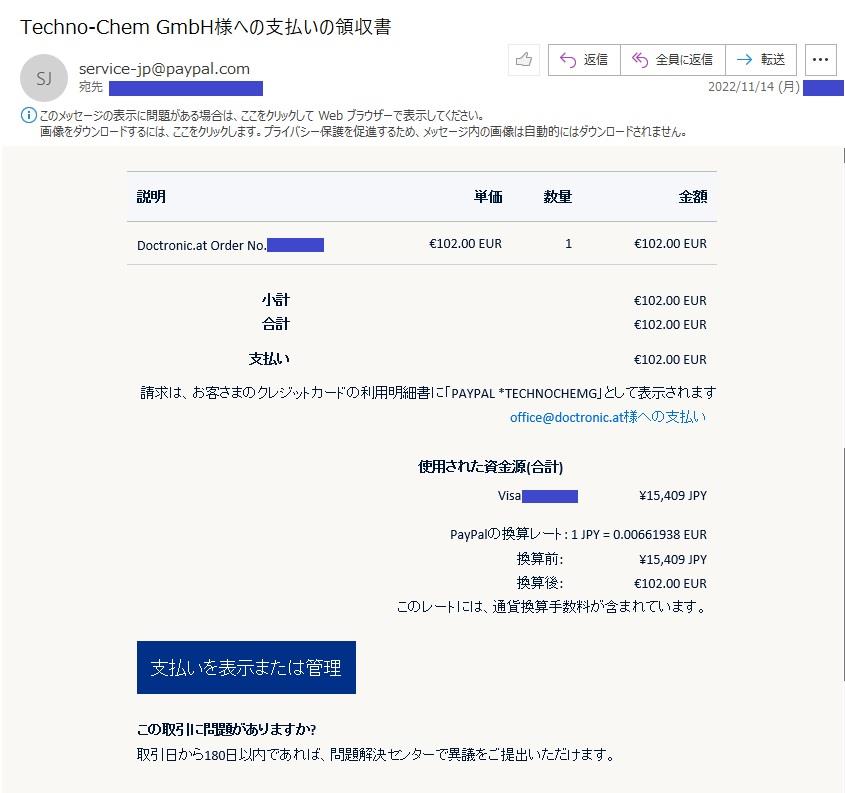
Task: Open the more actions ellipsis menu
Action: [x=820, y=59]
